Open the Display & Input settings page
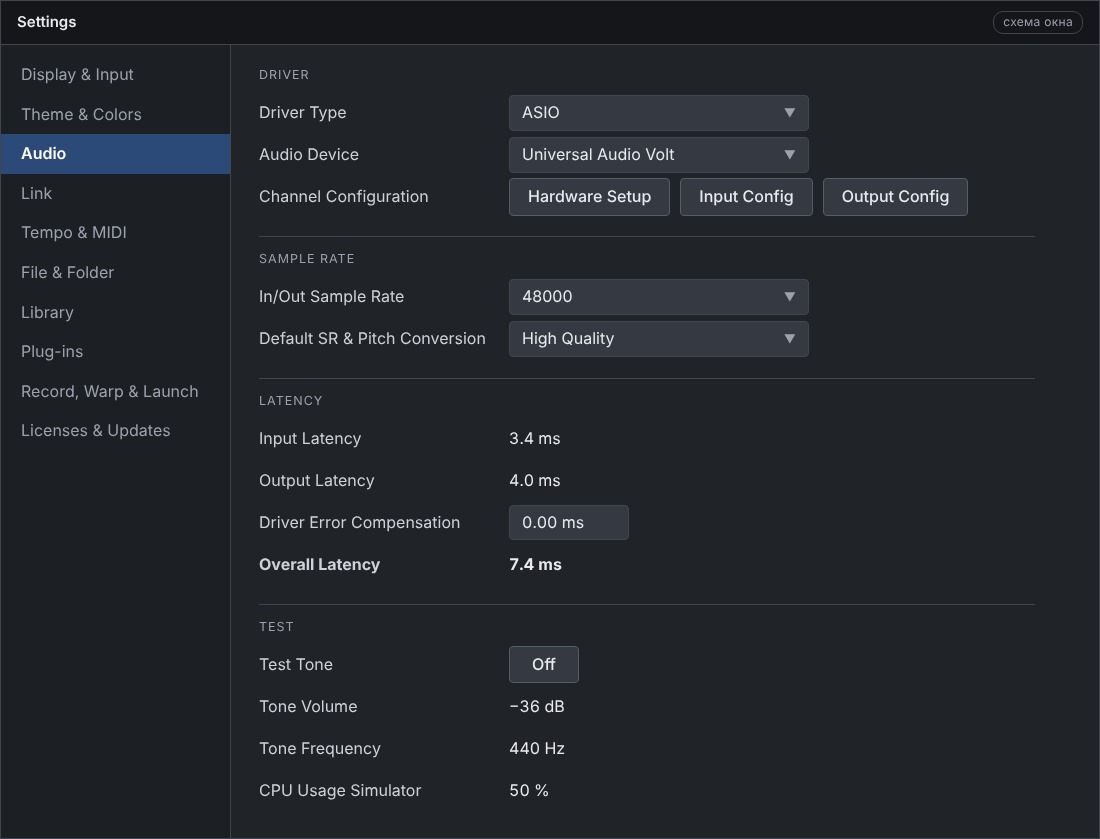The width and height of the screenshot is (1100, 839). [x=115, y=74]
